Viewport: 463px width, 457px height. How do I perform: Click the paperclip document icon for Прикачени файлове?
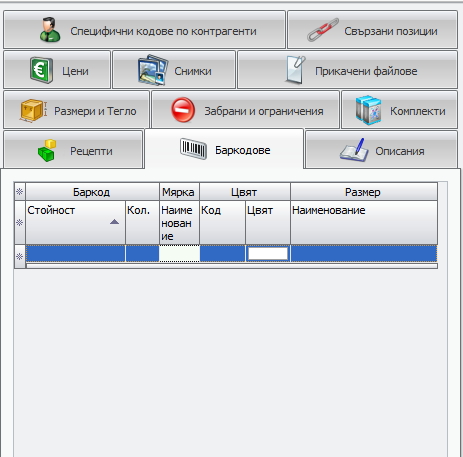pyautogui.click(x=295, y=70)
